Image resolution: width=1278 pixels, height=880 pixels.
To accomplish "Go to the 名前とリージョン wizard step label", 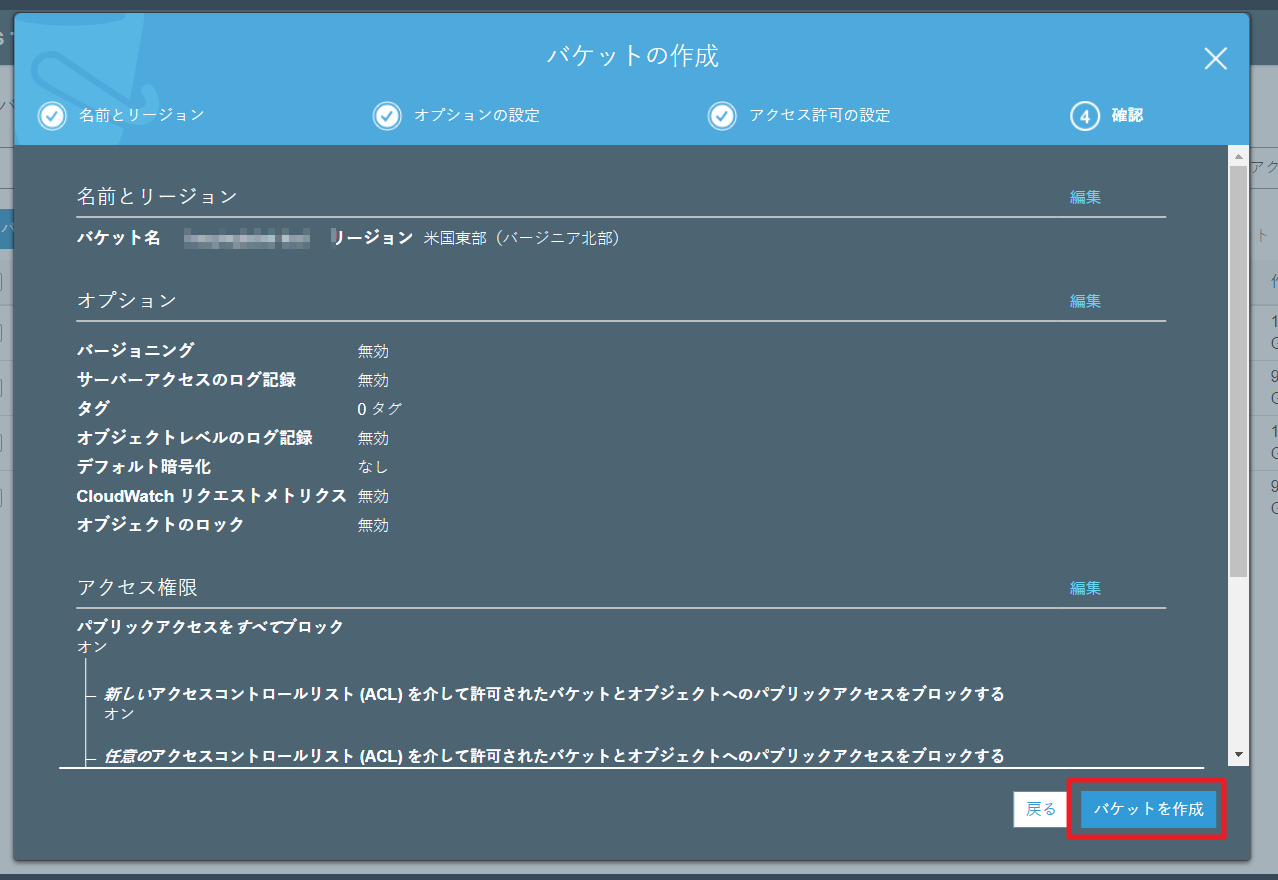I will tap(141, 115).
